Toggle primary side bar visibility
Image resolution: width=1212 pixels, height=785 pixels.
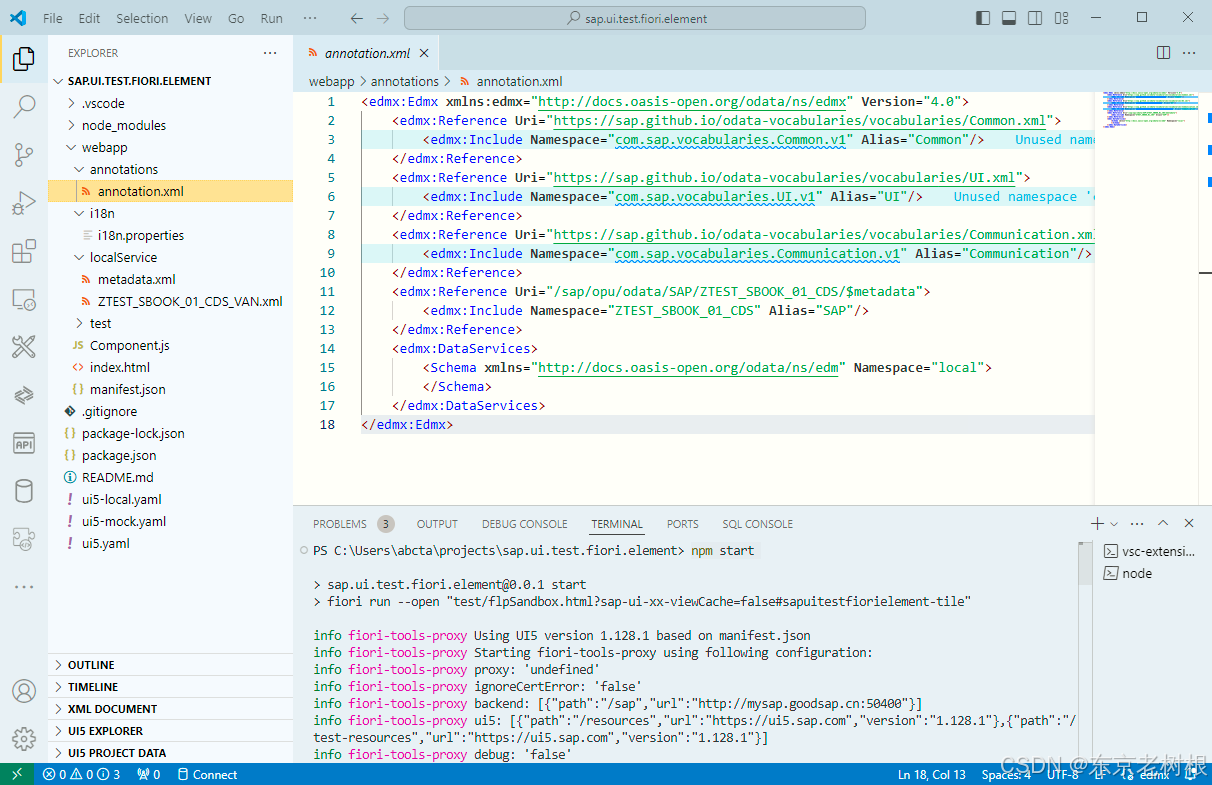pos(983,18)
